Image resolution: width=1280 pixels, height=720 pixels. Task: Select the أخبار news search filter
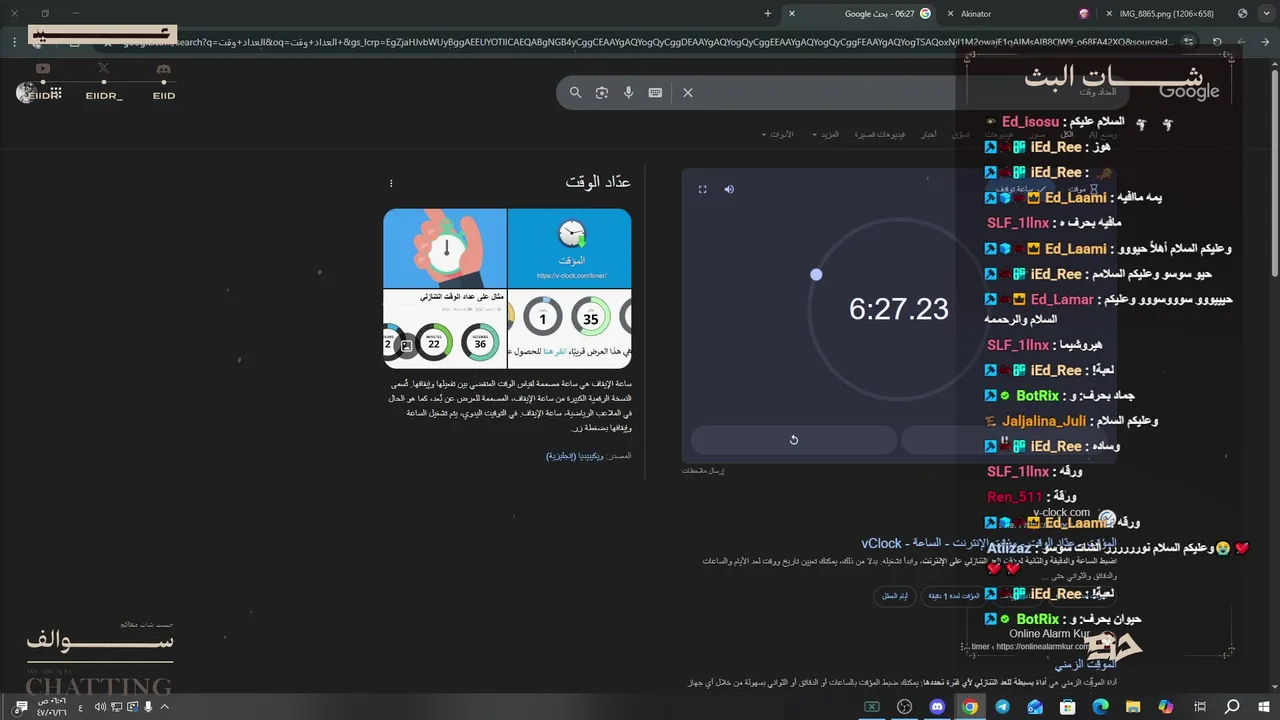click(x=929, y=134)
